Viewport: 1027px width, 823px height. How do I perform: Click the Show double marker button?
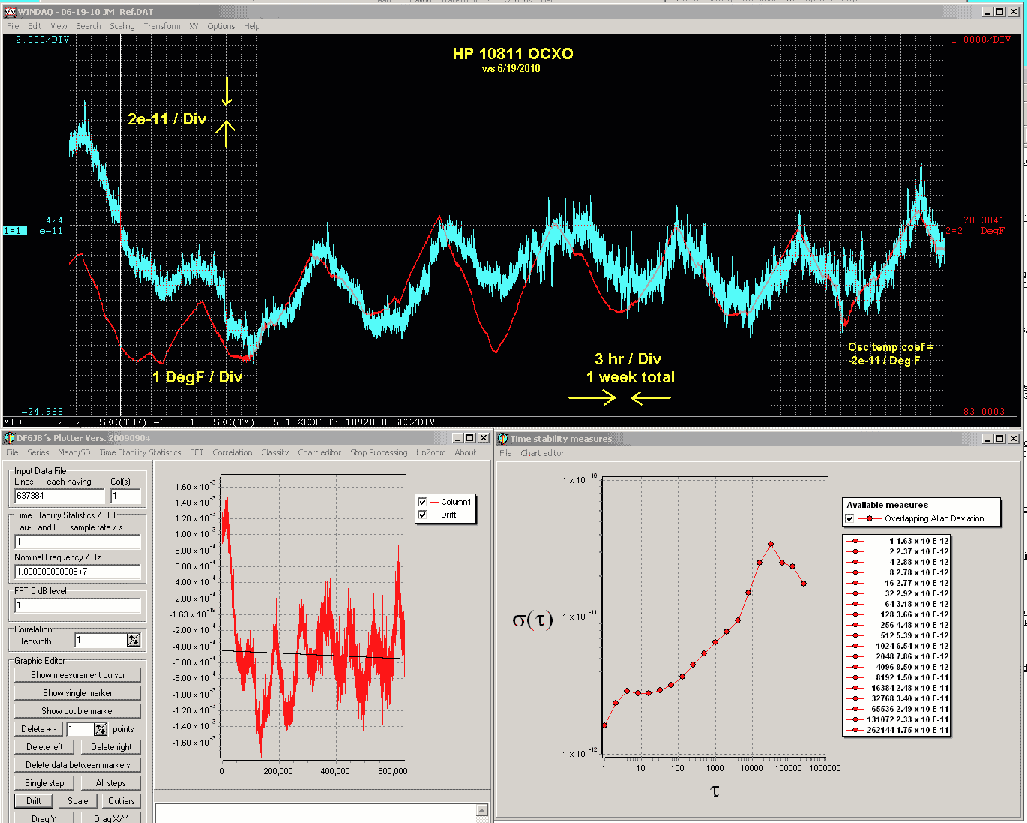[x=77, y=710]
